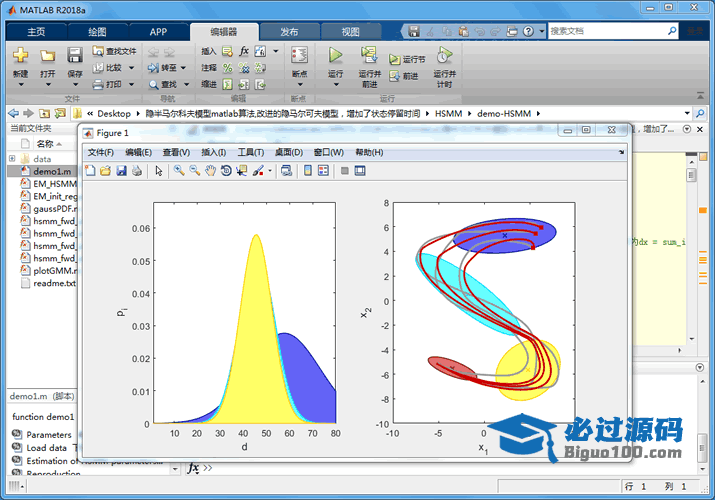Switch to the 绘图 (Plots) tab
Image resolution: width=715 pixels, height=500 pixels.
pos(97,32)
